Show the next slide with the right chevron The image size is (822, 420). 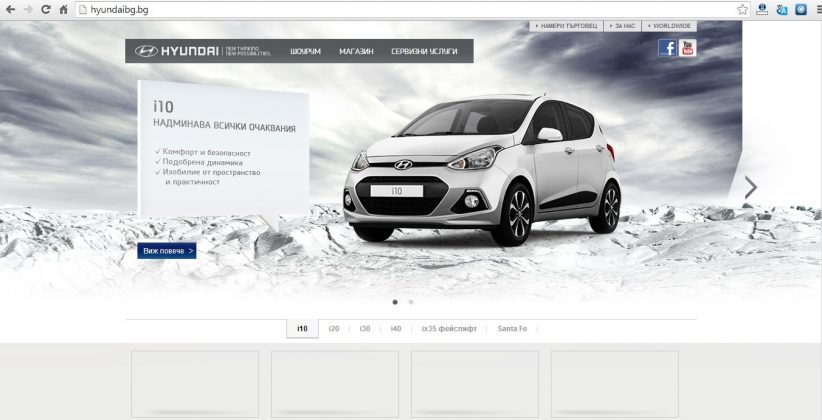tap(751, 187)
